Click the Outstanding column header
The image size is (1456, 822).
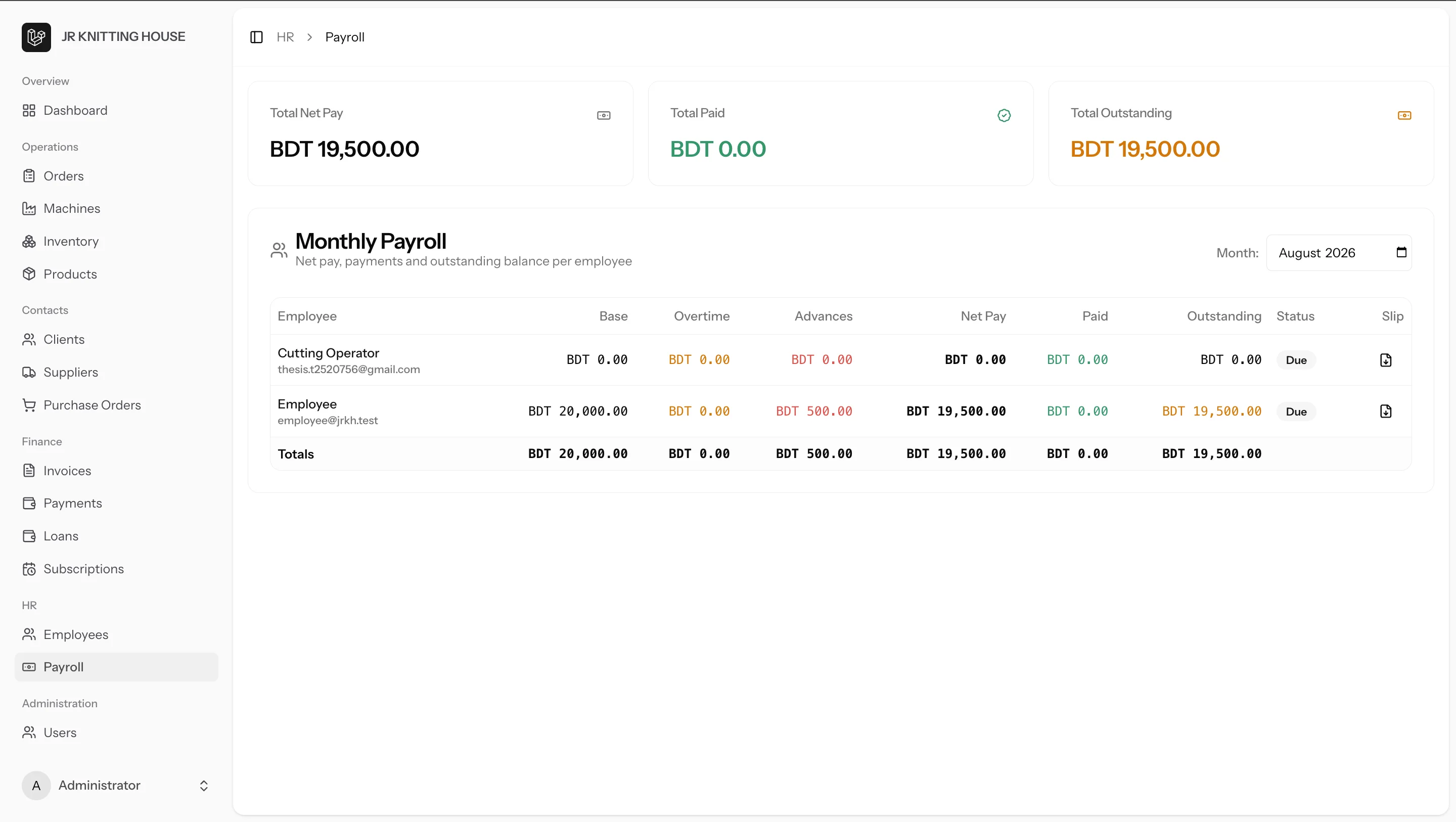(1223, 316)
